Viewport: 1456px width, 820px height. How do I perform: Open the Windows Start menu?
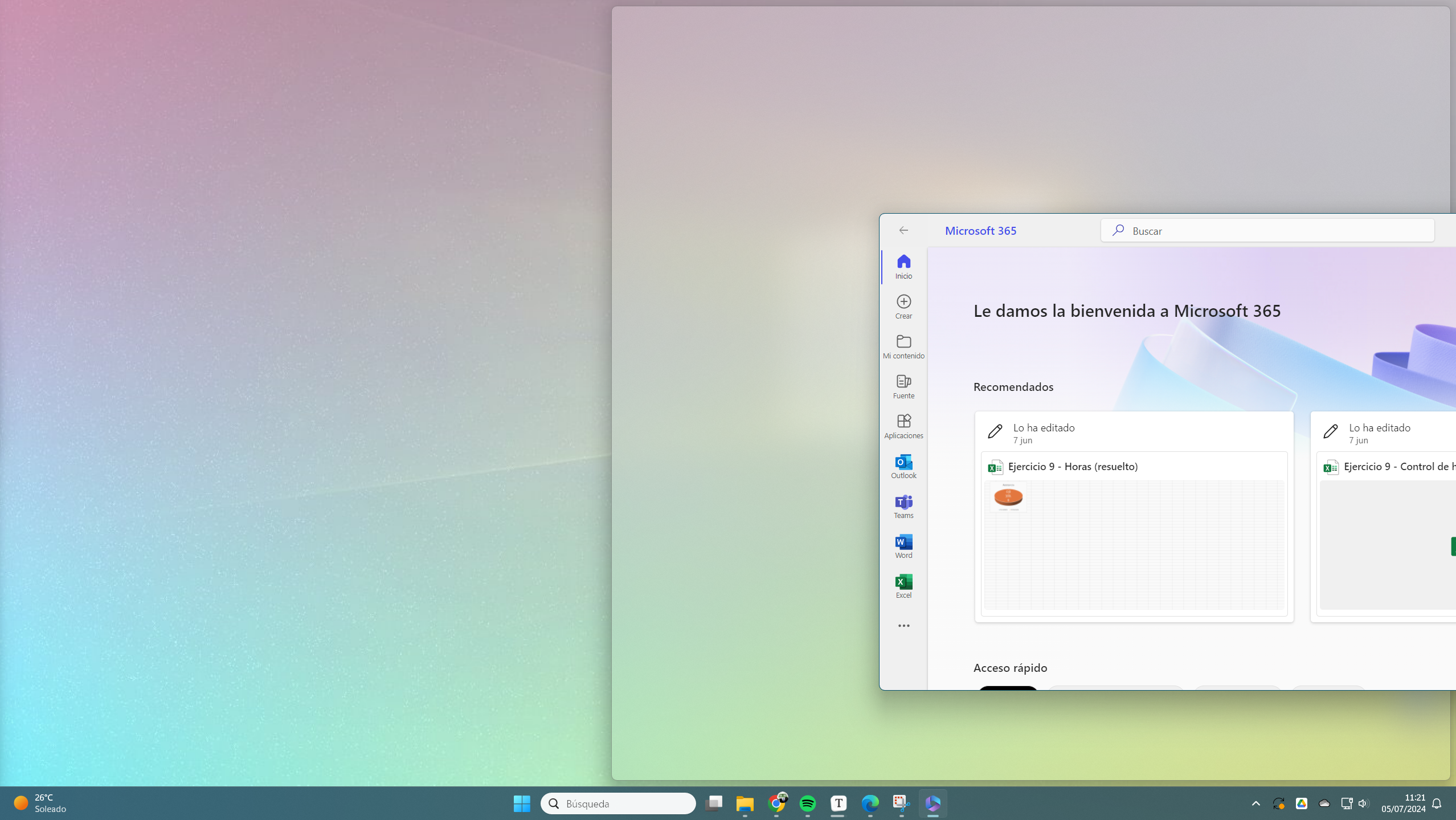point(522,803)
